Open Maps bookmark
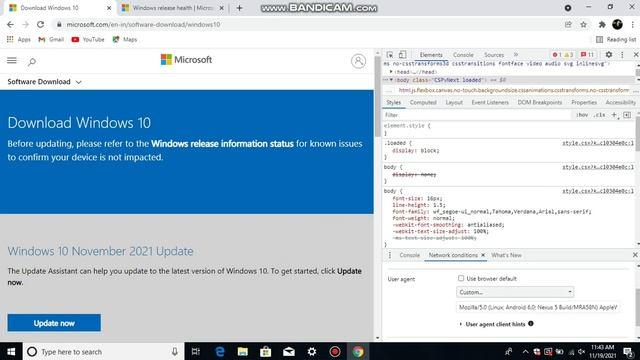The image size is (640, 360). 125,40
